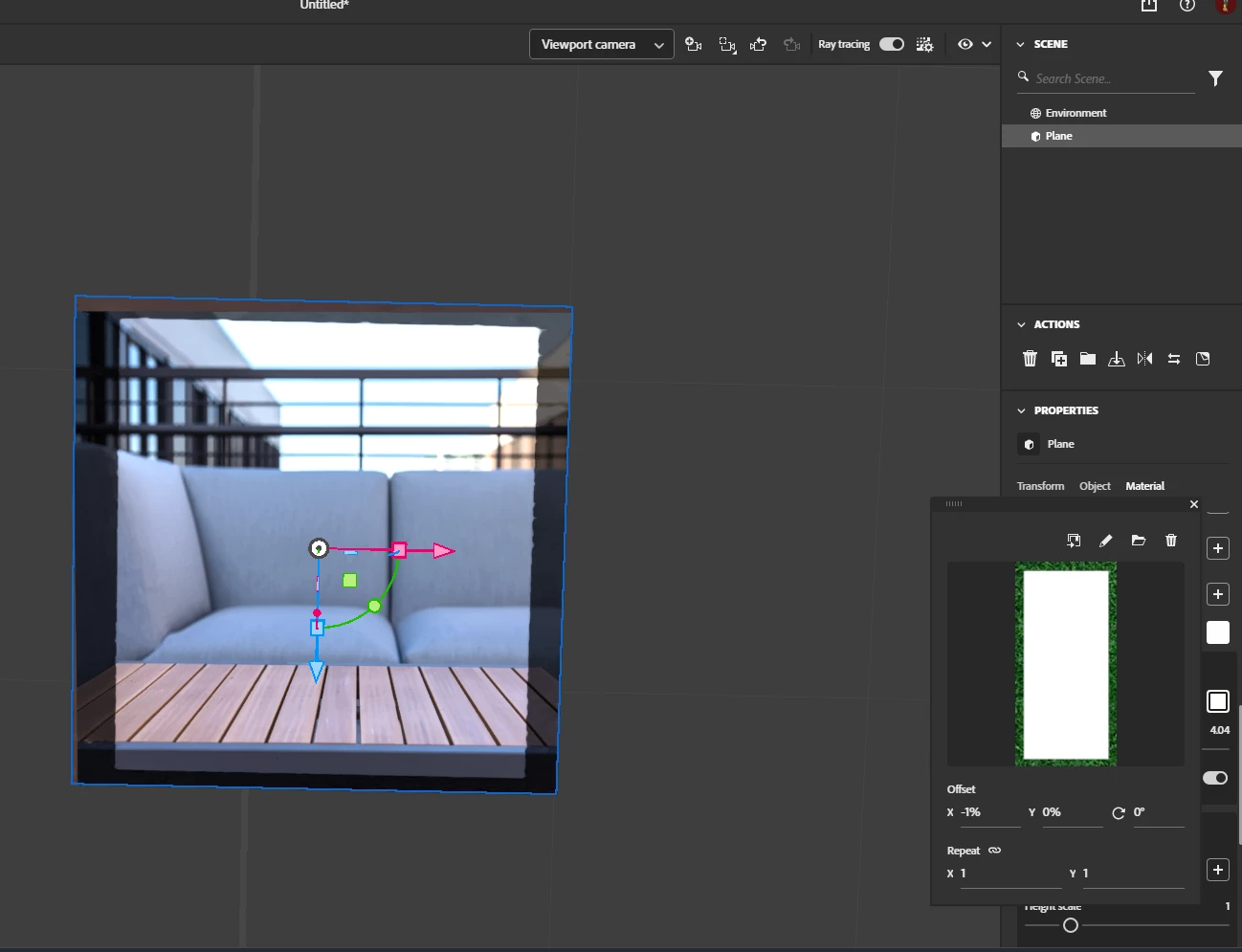The width and height of the screenshot is (1242, 952).
Task: Open ray tracing render settings icon
Action: [924, 45]
